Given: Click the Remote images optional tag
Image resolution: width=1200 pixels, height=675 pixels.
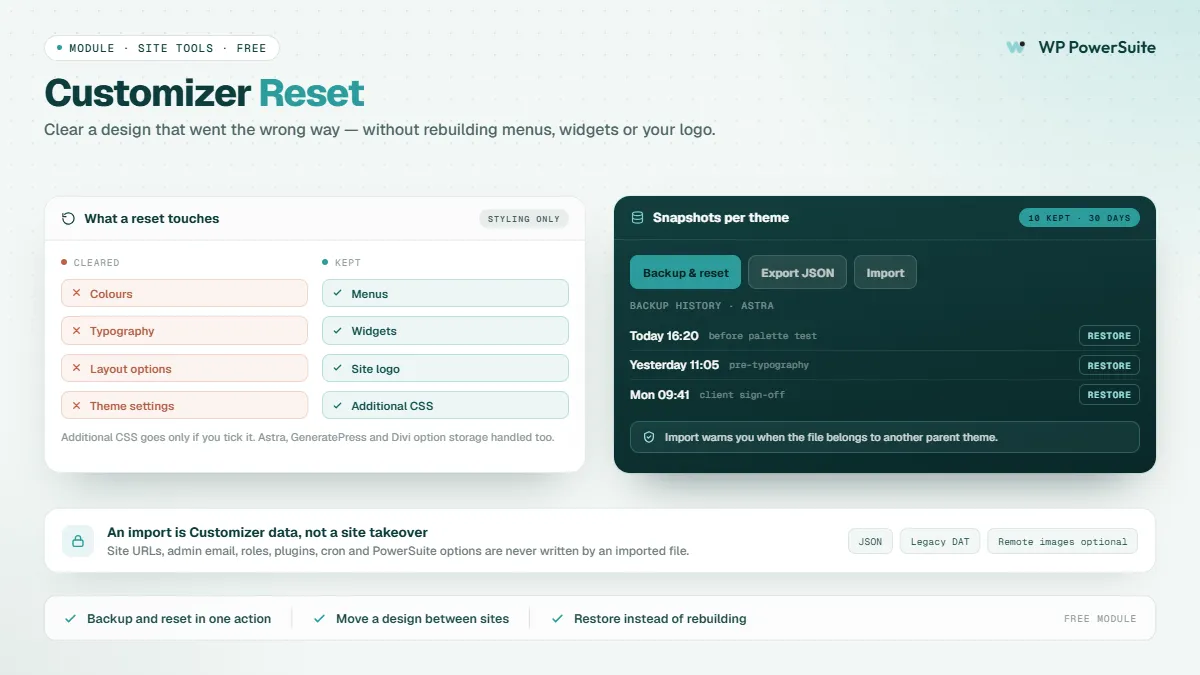Looking at the screenshot, I should click(x=1063, y=541).
